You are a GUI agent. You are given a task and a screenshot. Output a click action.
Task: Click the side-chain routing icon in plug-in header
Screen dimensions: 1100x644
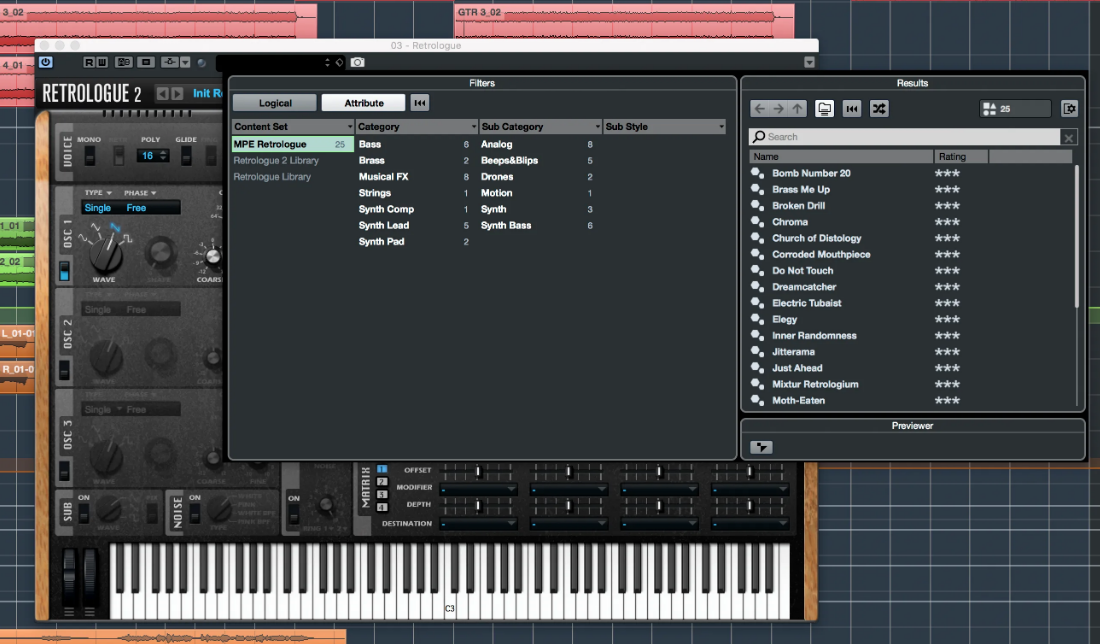[169, 62]
